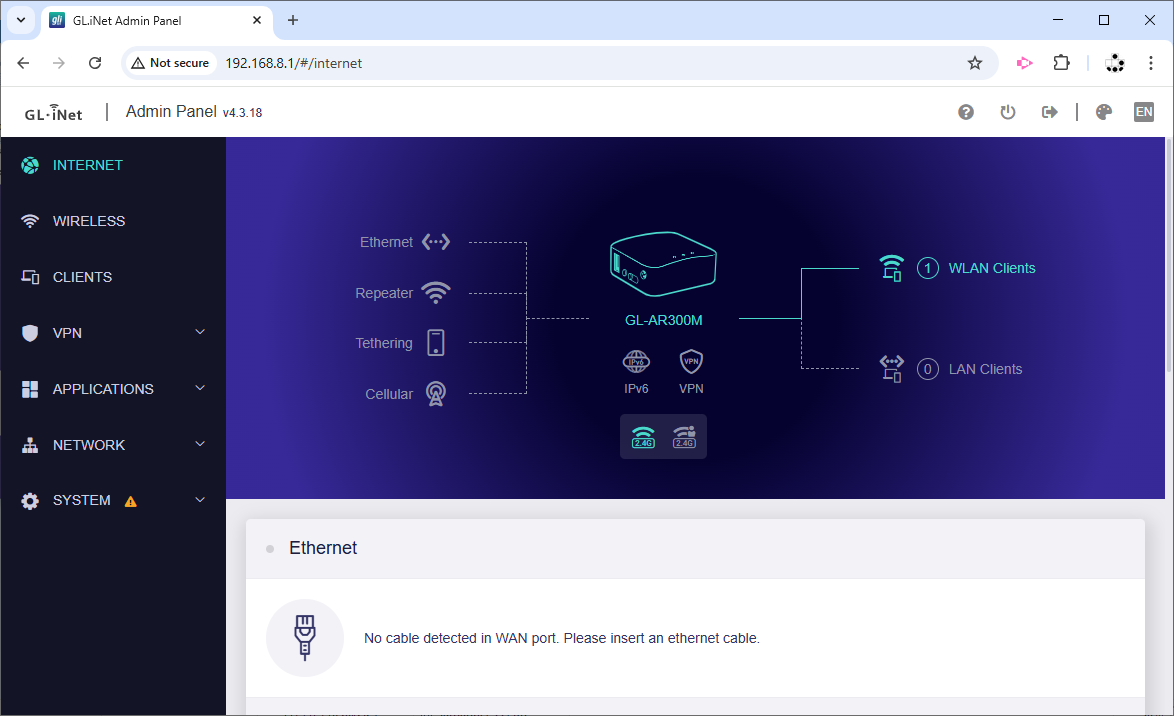The image size is (1174, 716).
Task: Click the Cellular antenna icon
Action: click(x=435, y=394)
